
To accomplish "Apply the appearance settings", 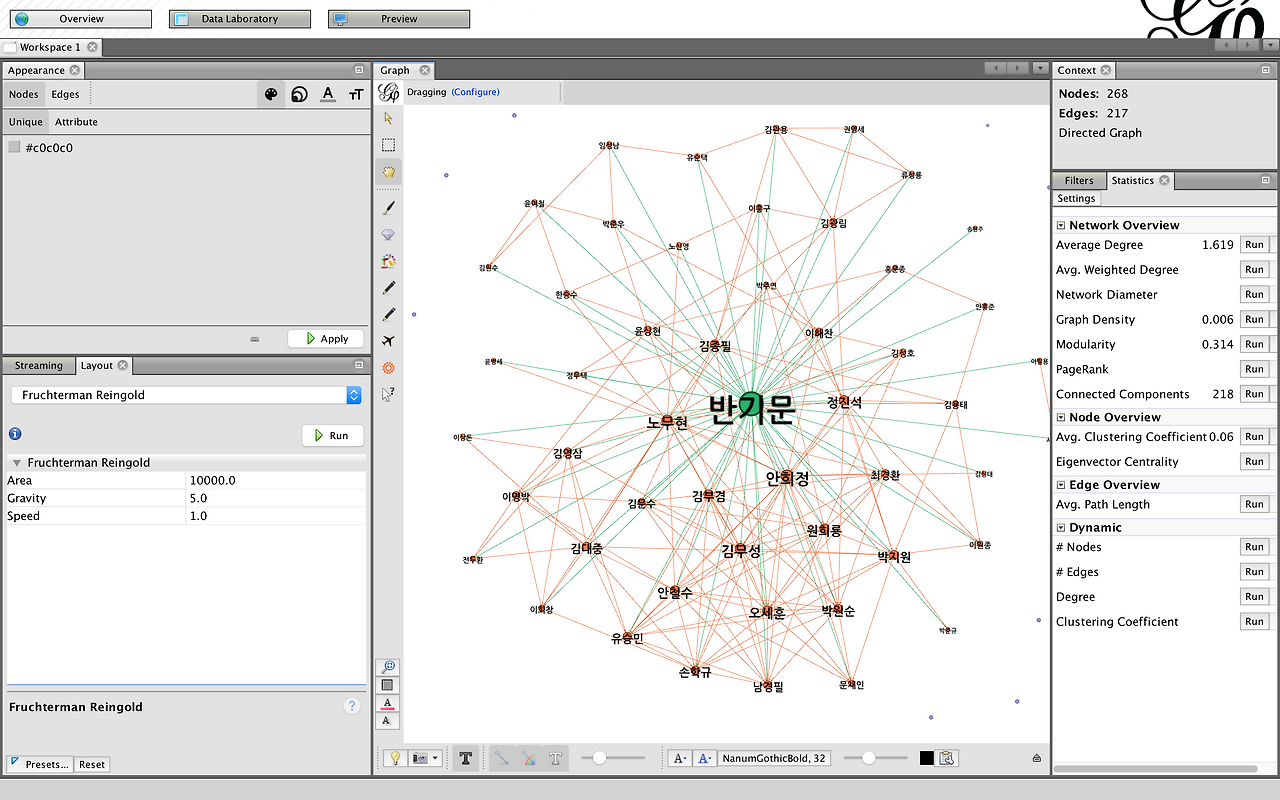I will click(x=326, y=339).
